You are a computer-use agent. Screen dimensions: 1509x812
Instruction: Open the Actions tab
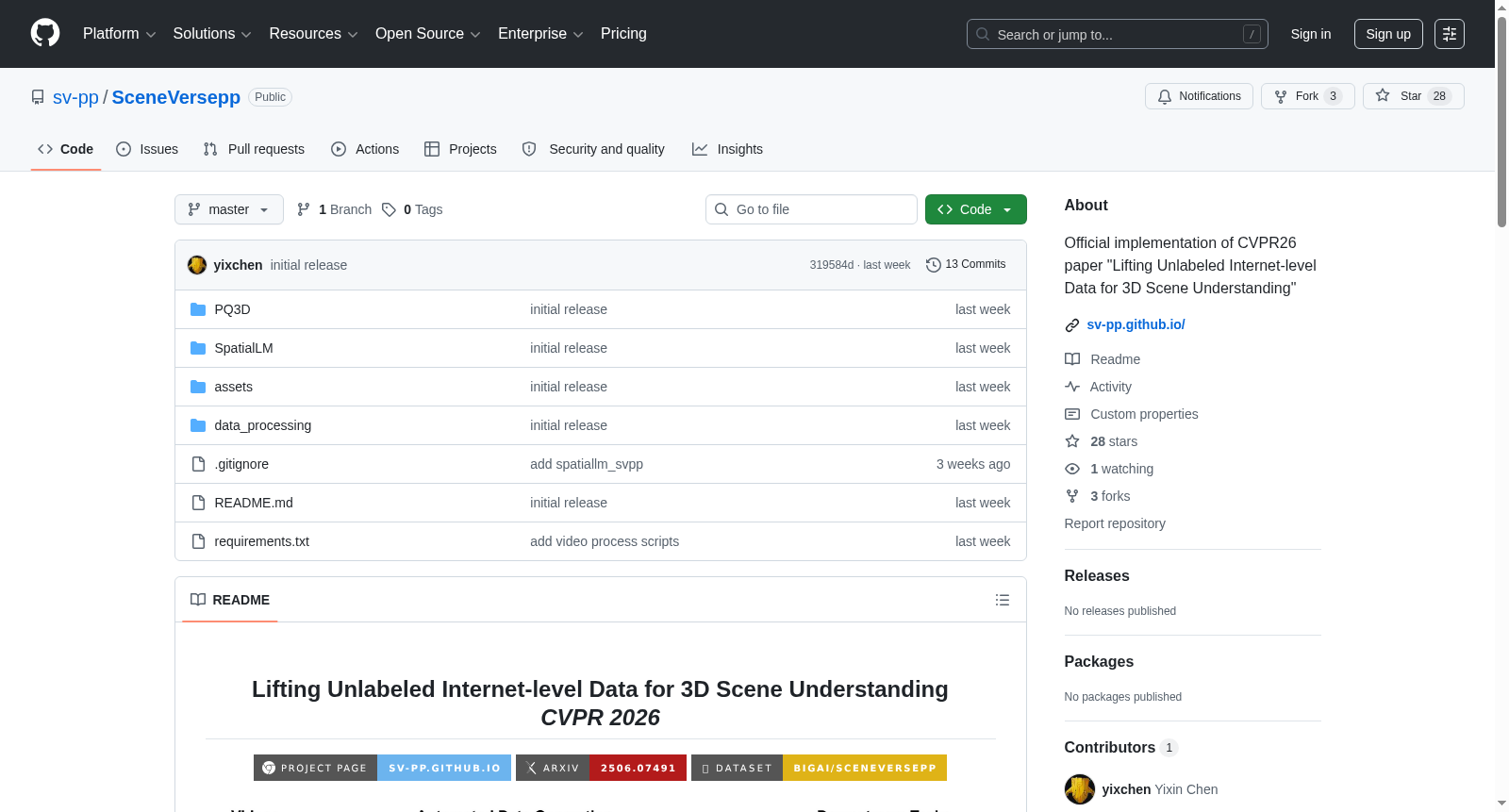tap(365, 149)
